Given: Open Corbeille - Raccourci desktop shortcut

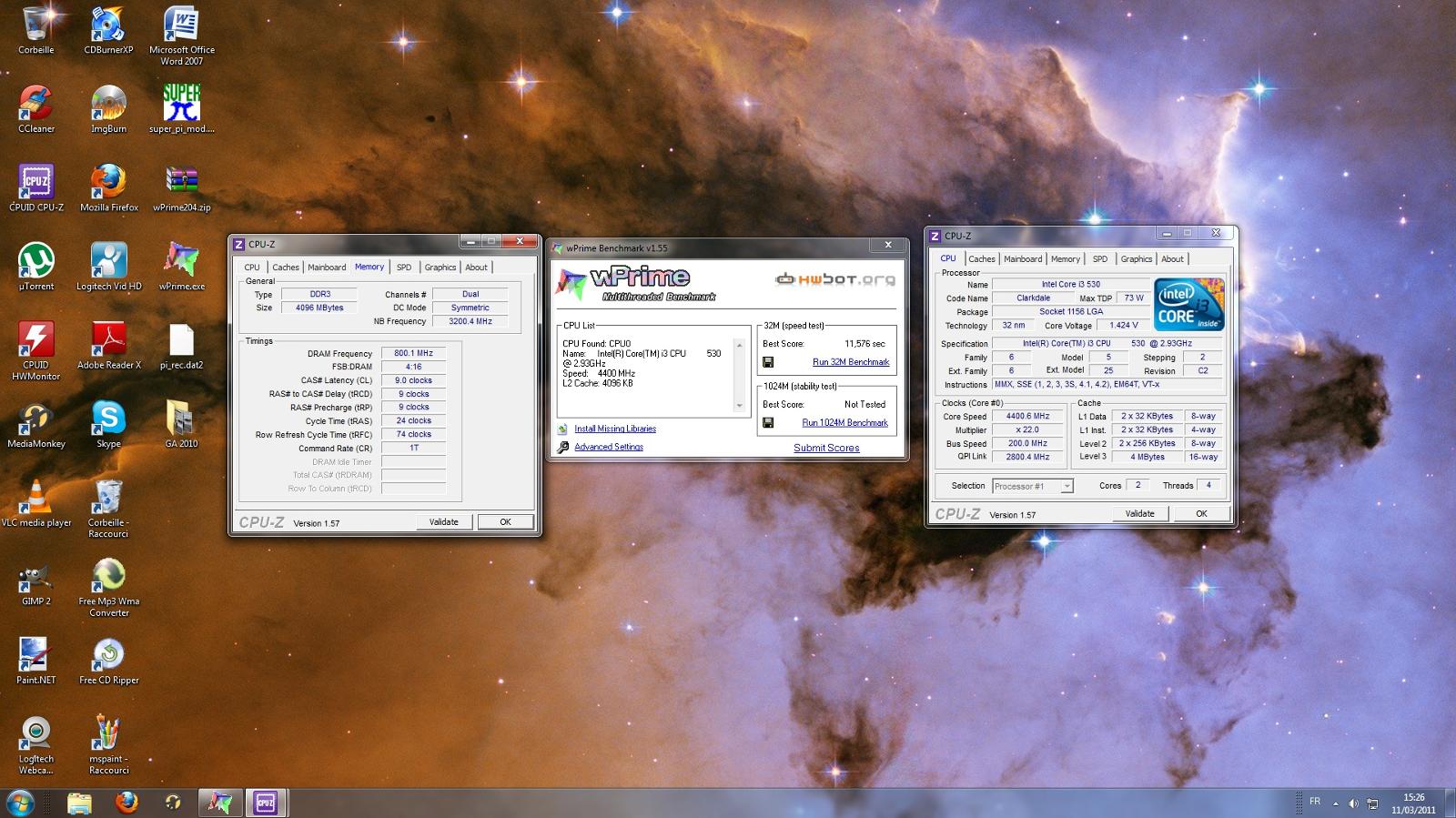Looking at the screenshot, I should [x=108, y=509].
